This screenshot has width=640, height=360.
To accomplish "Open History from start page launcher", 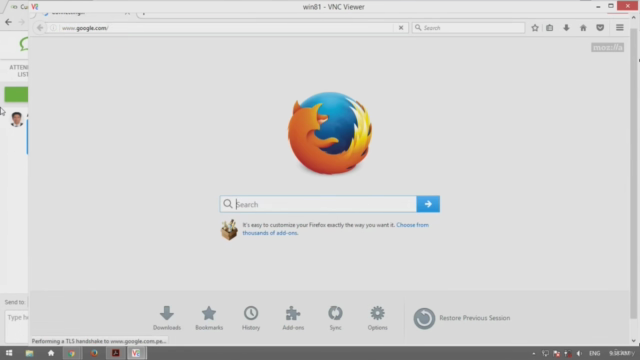I will click(x=251, y=318).
